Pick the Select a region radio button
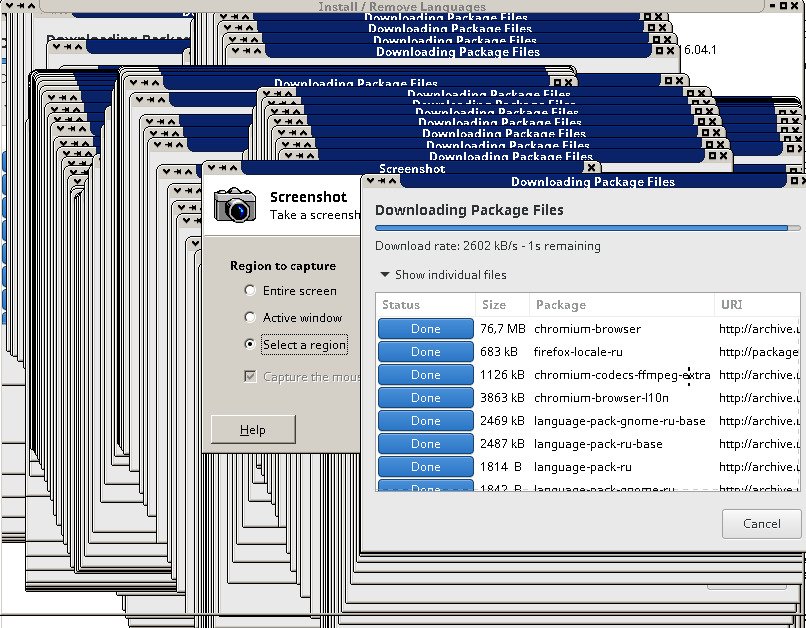This screenshot has height=628, width=806. [250, 345]
